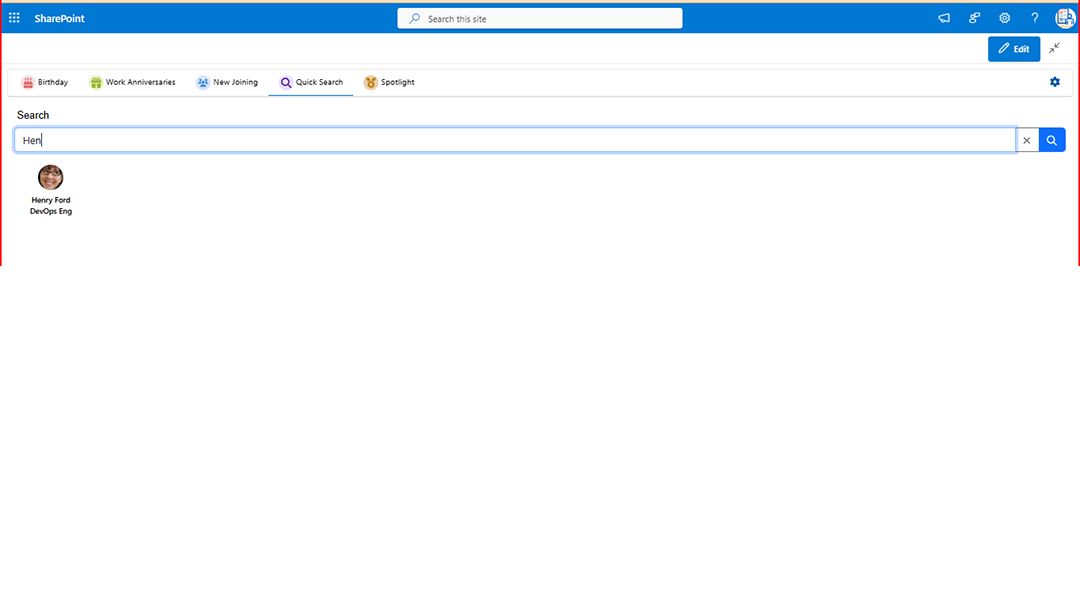Open SharePoint settings gear
Screen dimensions: 1080x607
tap(1004, 17)
